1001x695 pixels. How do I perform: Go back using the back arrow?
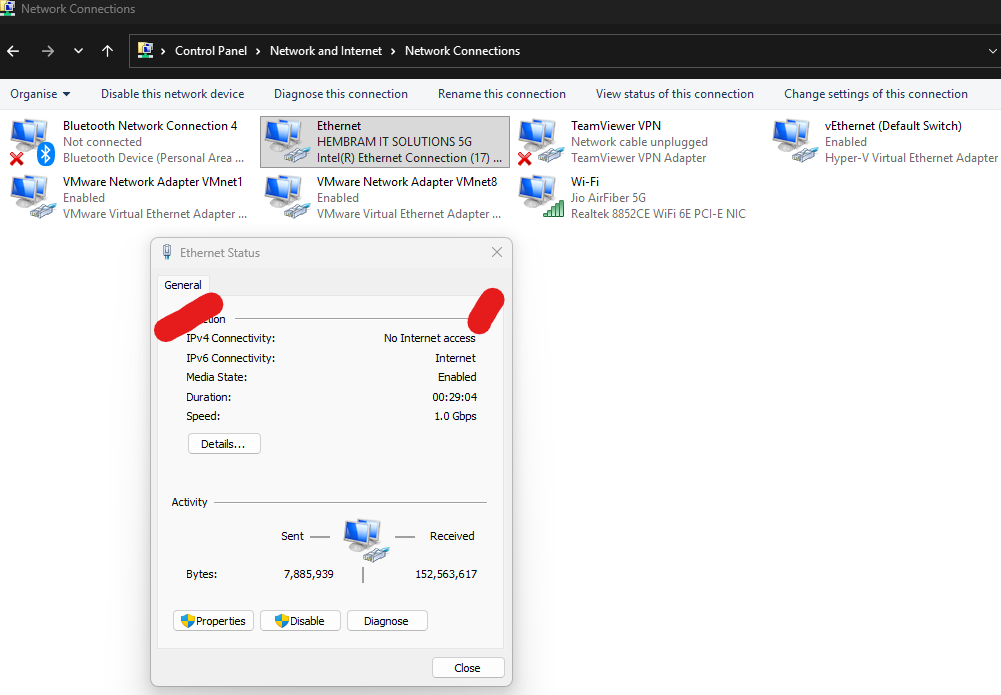13,51
